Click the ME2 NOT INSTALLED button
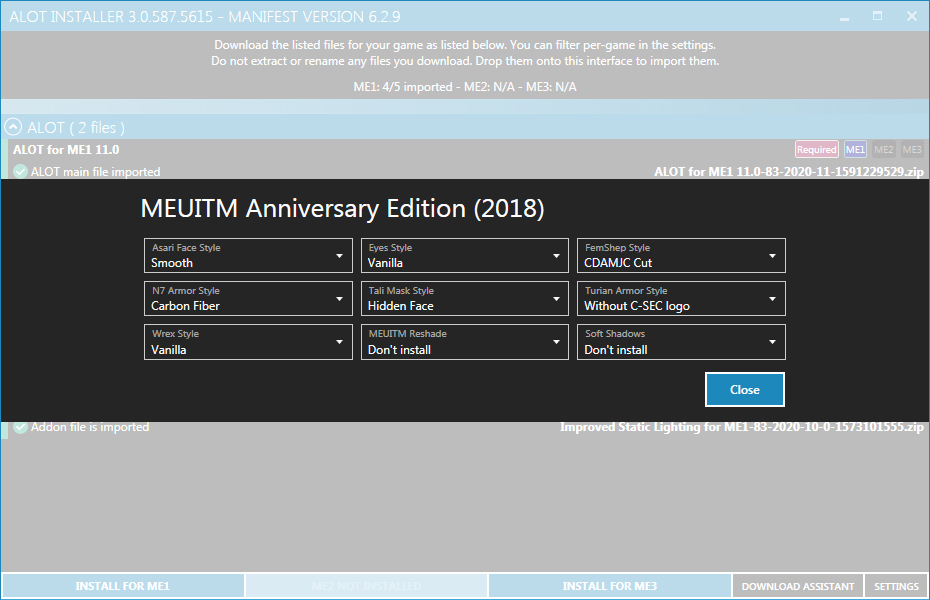Image resolution: width=930 pixels, height=600 pixels. pos(367,586)
